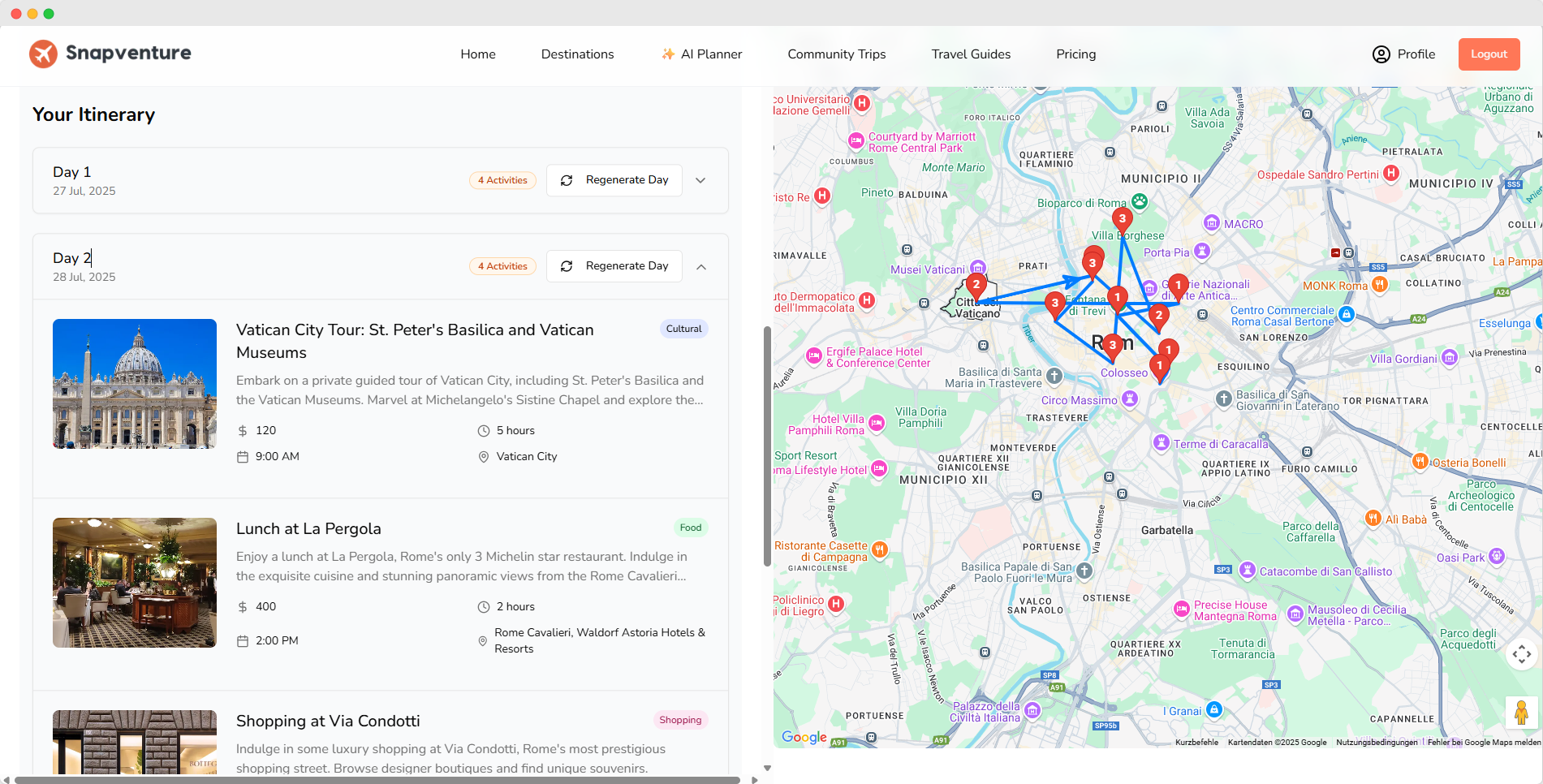Click the Musei Vaticani map marker
Viewport: 1543px width, 784px height.
(x=978, y=268)
